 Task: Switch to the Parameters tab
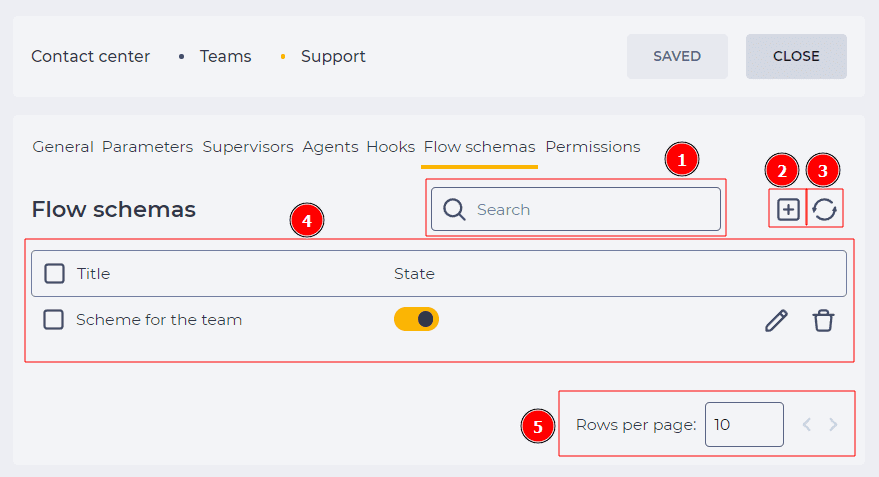[x=147, y=147]
